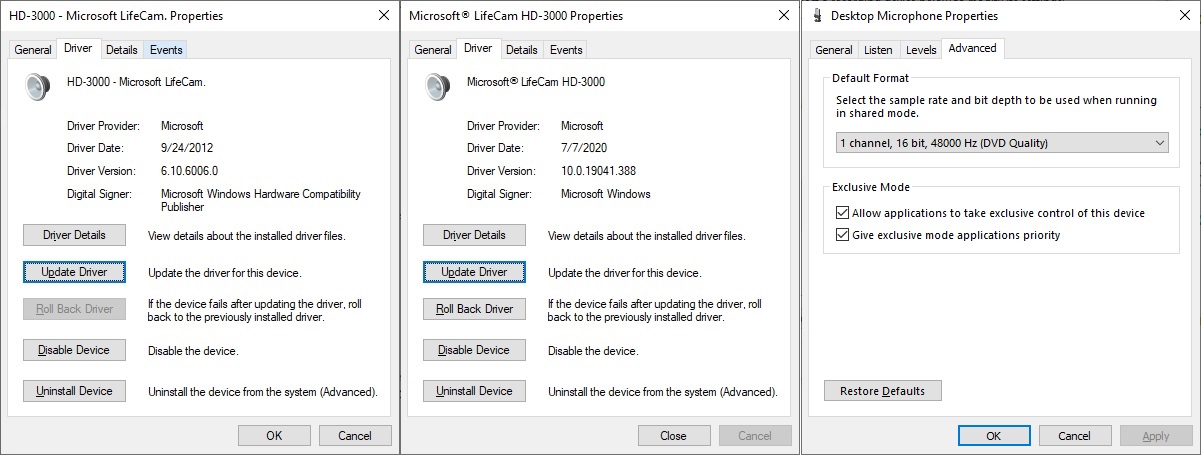The image size is (1201, 455).
Task: Click microphone icon in Desktop Microphone Properties title bar
Action: (x=819, y=16)
